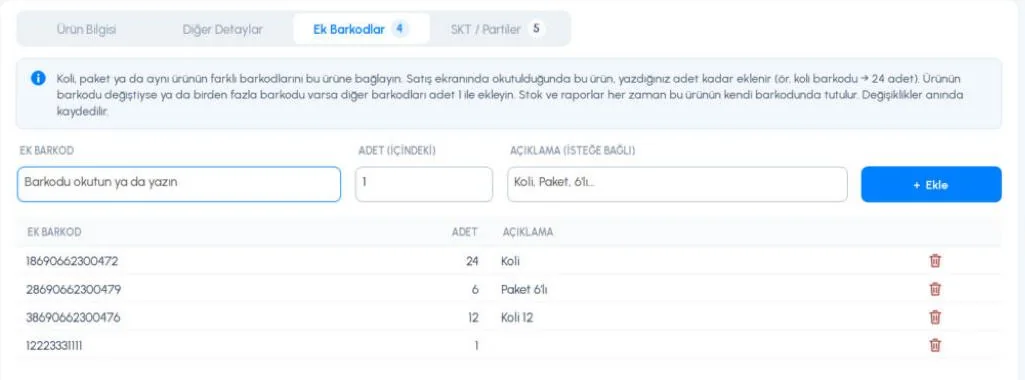
Task: Click the ADET table column header
Action: point(465,232)
